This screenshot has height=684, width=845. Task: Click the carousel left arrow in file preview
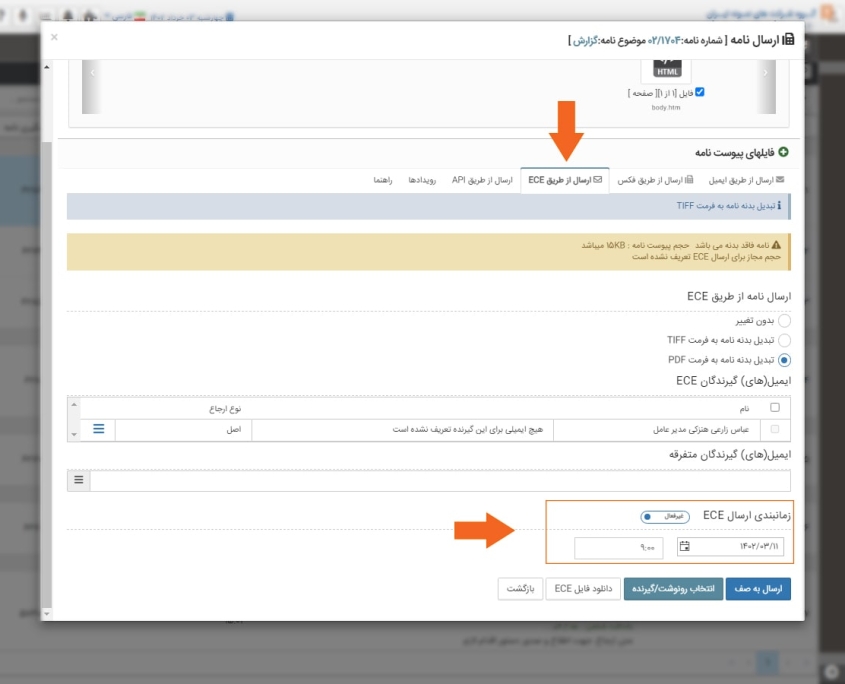tap(92, 73)
